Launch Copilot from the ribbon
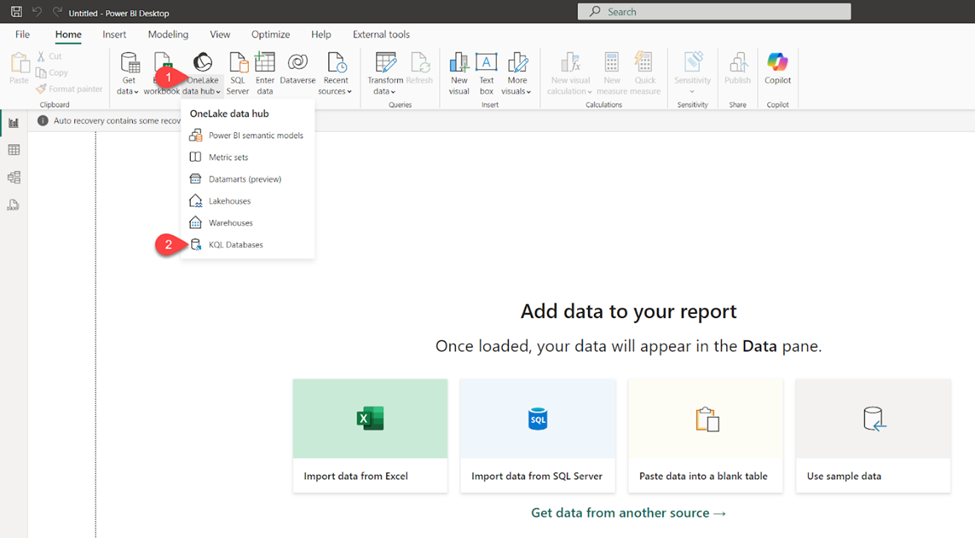Viewport: 975px width, 538px height. tap(777, 68)
